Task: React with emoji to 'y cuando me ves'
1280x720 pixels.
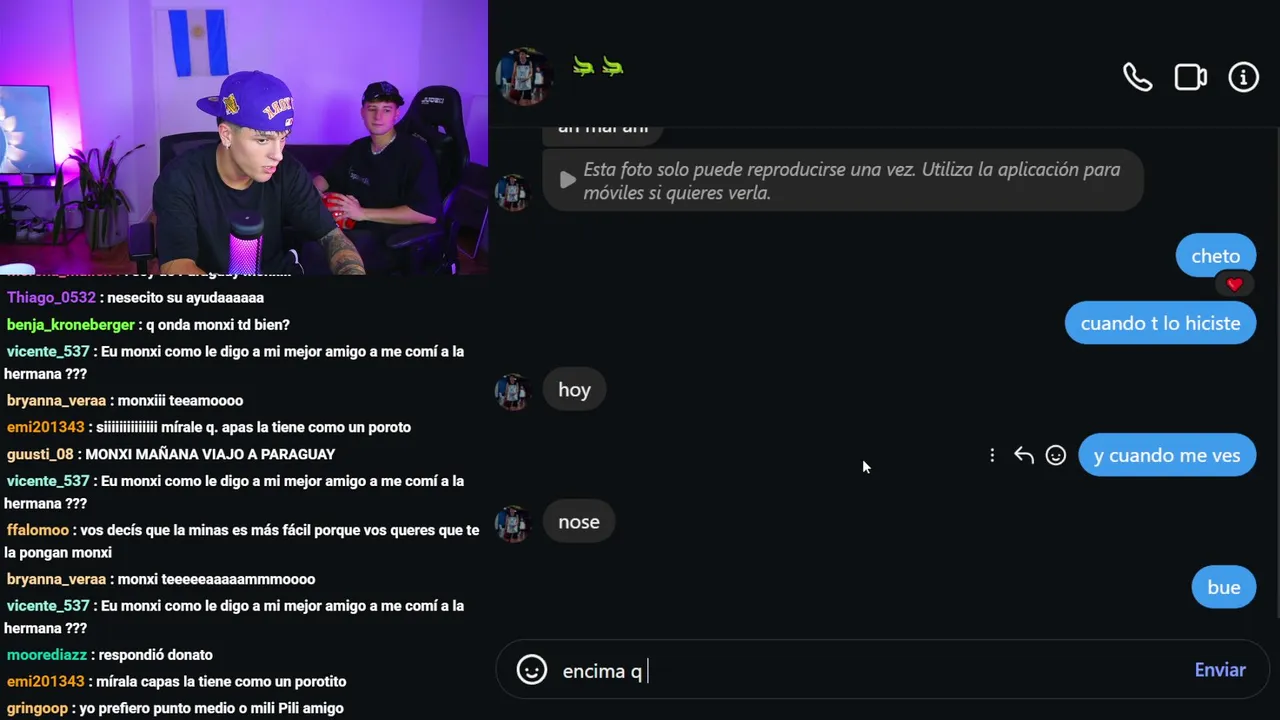Action: click(1055, 455)
